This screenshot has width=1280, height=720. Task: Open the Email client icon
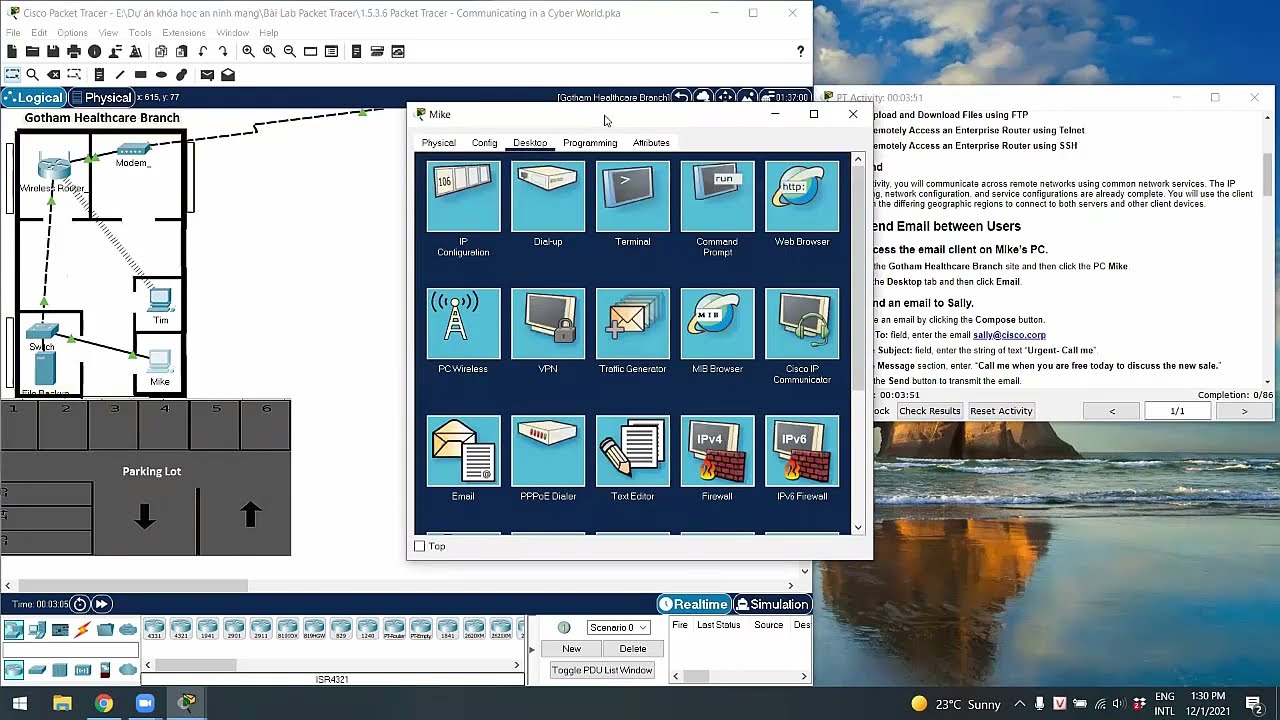[x=463, y=452]
